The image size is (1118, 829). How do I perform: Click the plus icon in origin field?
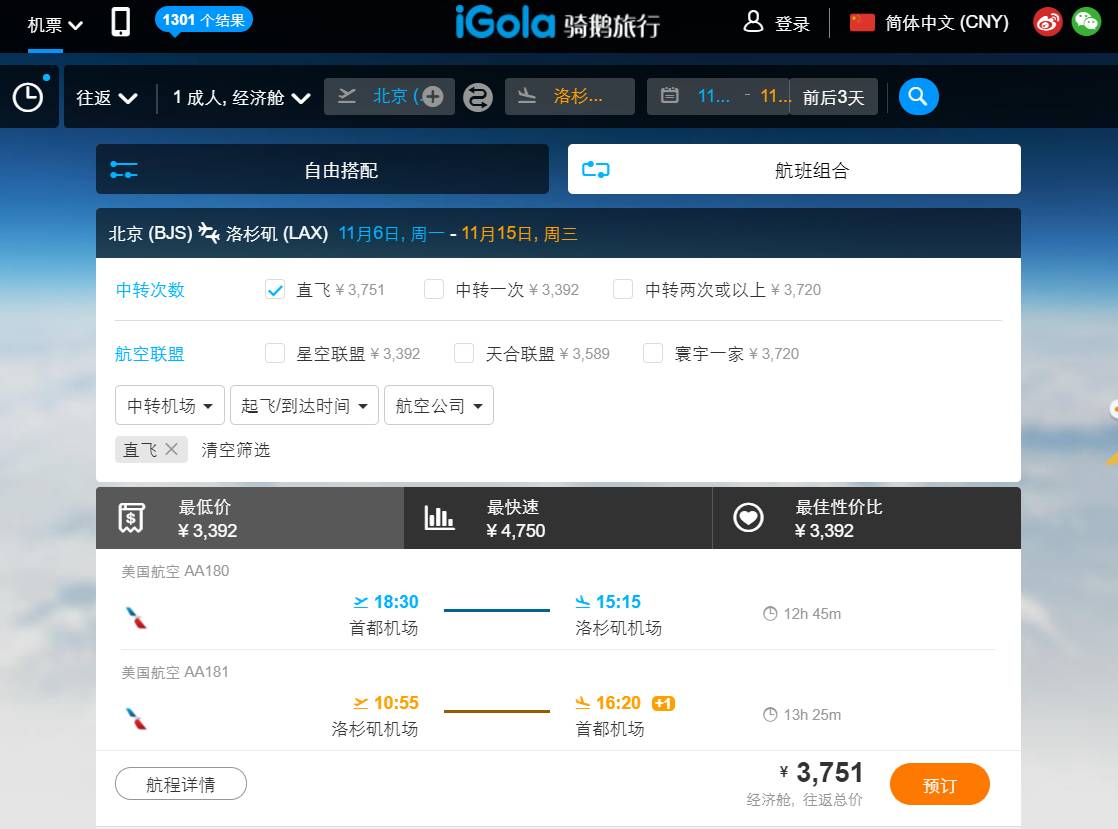pyautogui.click(x=432, y=97)
